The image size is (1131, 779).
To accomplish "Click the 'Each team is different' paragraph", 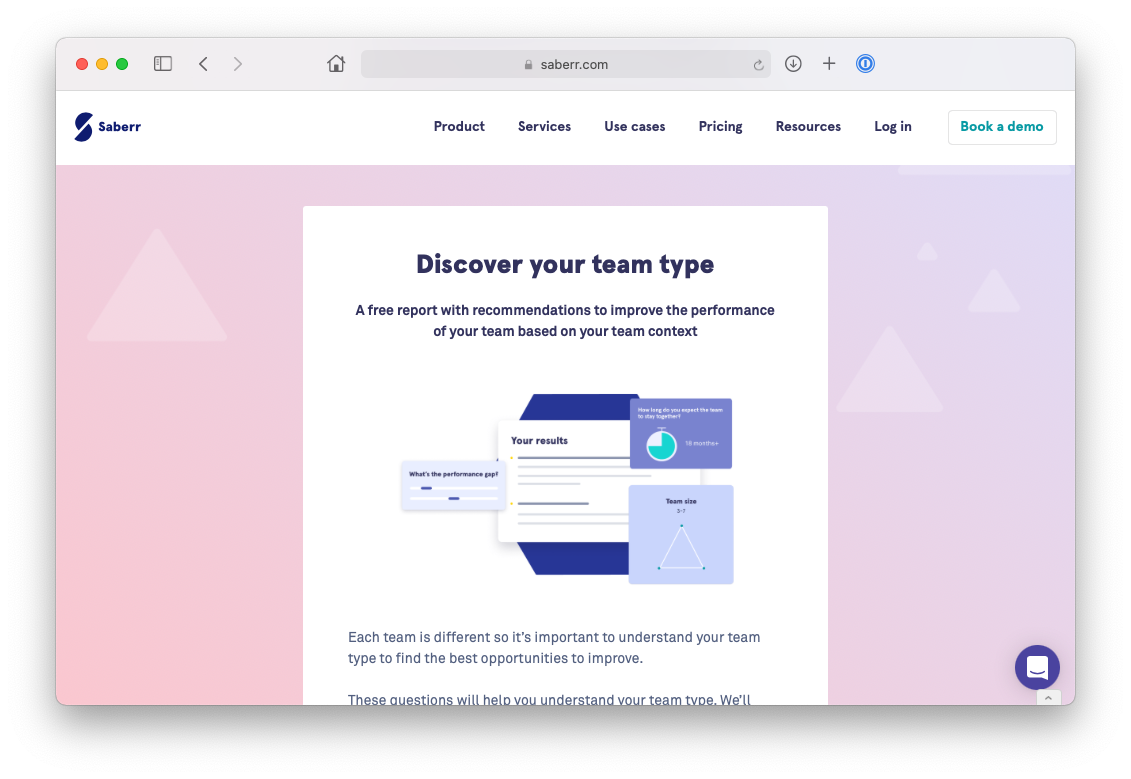I will click(x=554, y=647).
